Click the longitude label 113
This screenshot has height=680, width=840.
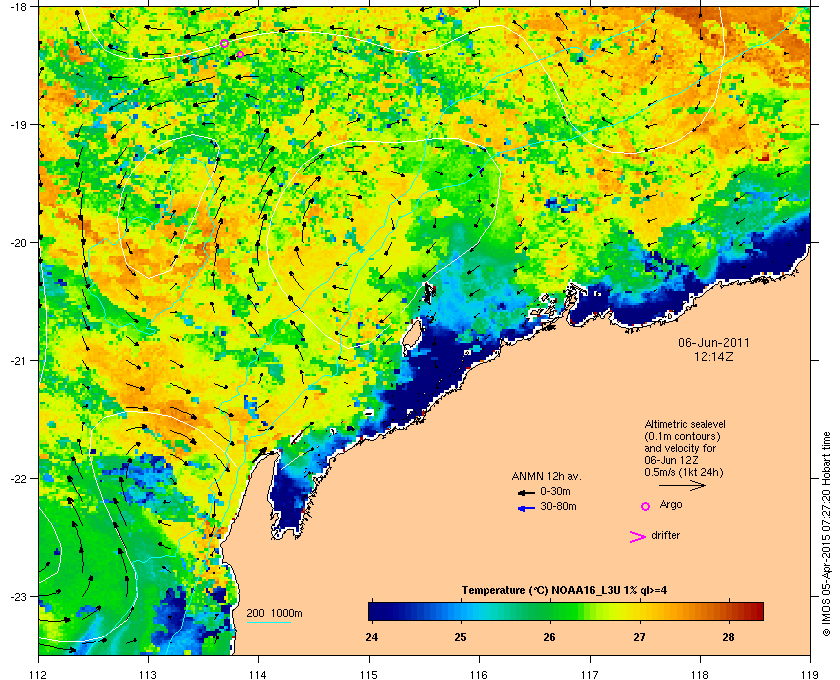click(148, 674)
